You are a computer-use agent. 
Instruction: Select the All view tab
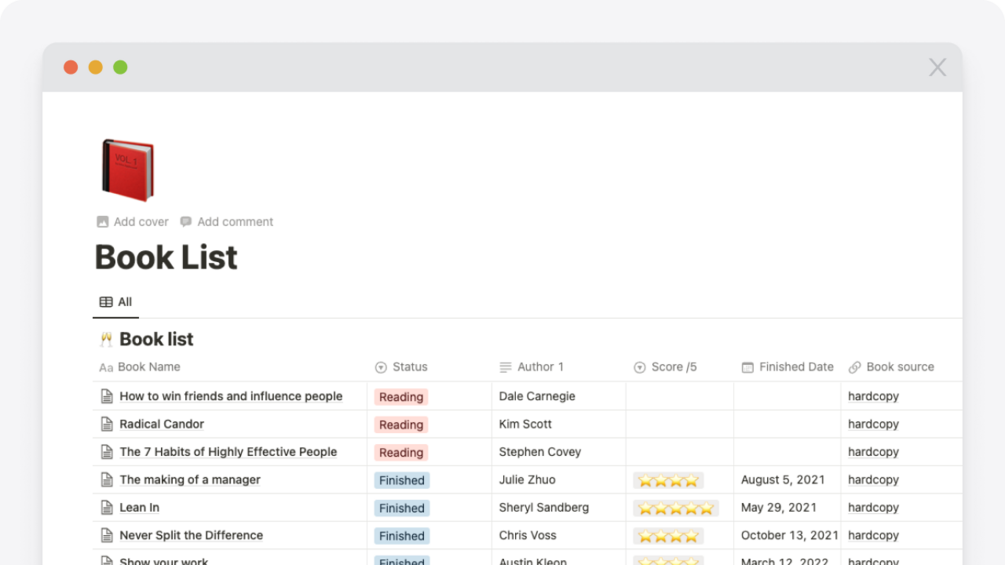coord(116,302)
